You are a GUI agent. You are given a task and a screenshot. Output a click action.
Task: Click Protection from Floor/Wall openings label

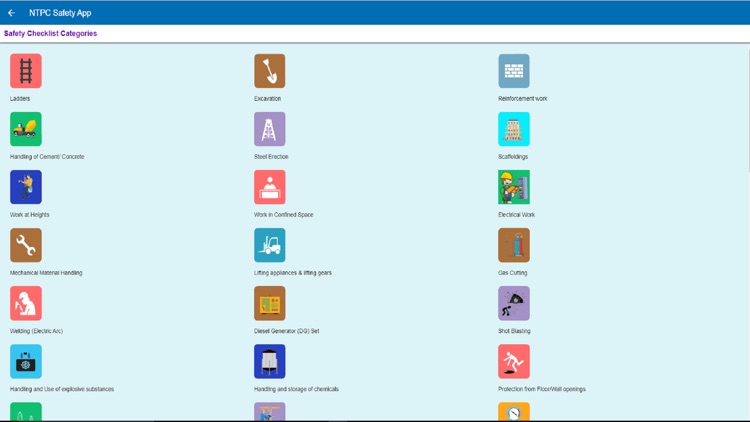(x=541, y=389)
